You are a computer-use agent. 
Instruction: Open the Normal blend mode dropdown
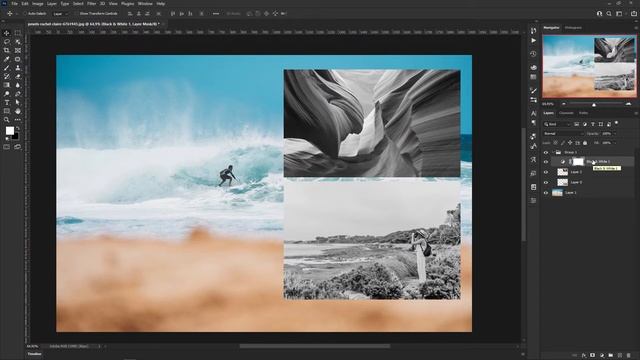[563, 133]
